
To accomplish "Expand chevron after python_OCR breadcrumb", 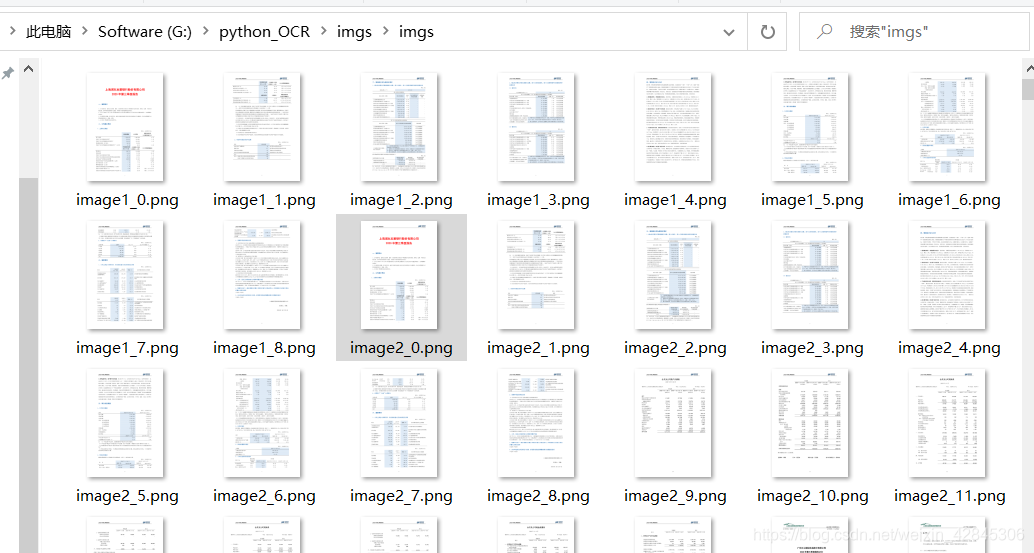I will 323,31.
